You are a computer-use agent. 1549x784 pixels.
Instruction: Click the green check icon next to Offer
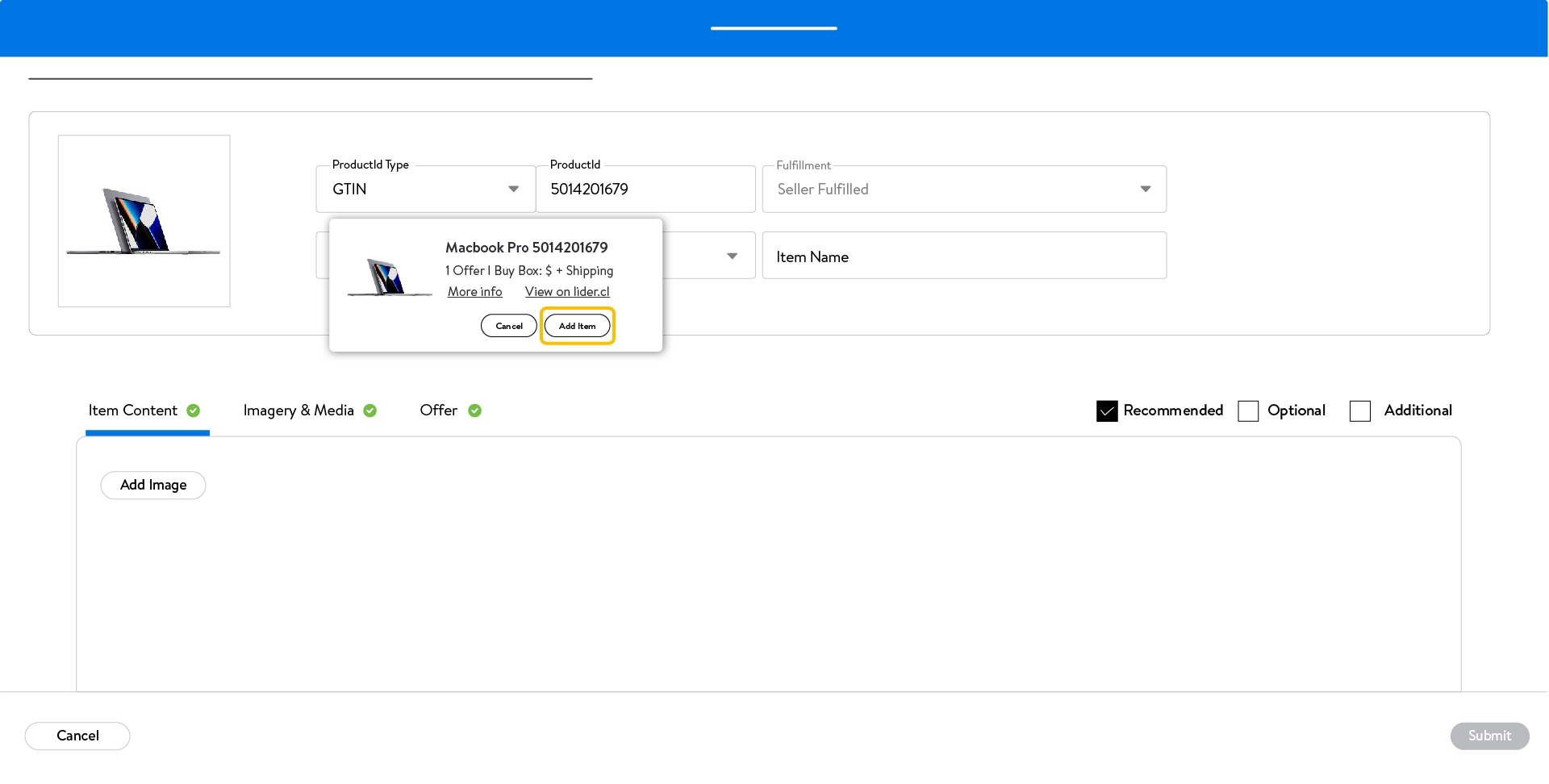(475, 411)
